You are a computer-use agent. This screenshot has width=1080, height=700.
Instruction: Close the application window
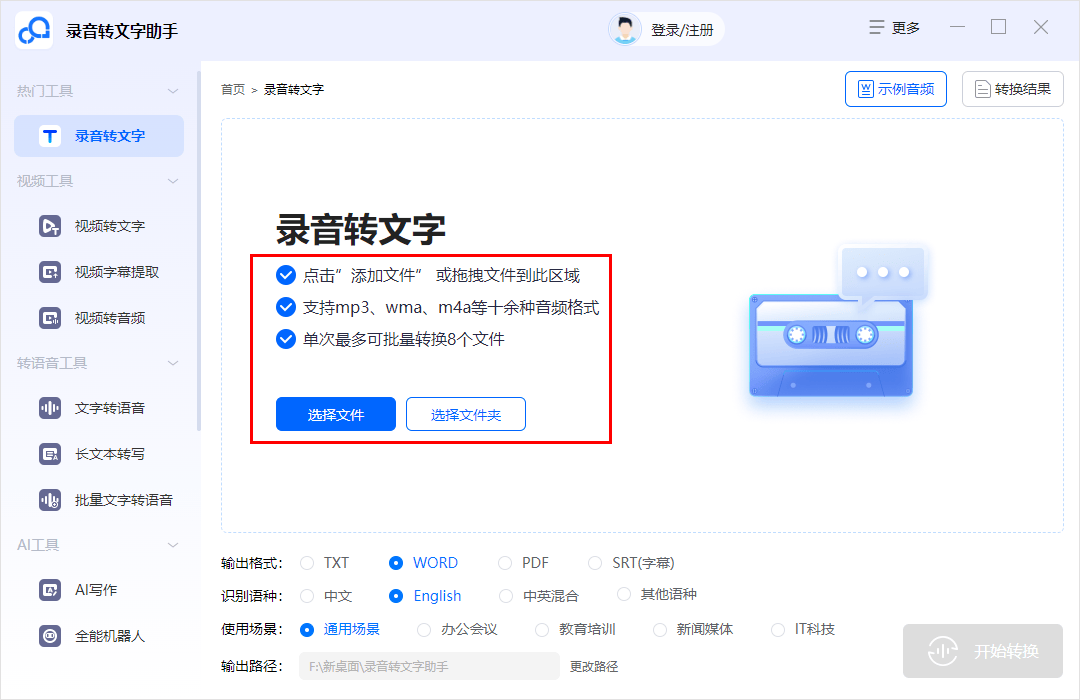click(x=1041, y=28)
